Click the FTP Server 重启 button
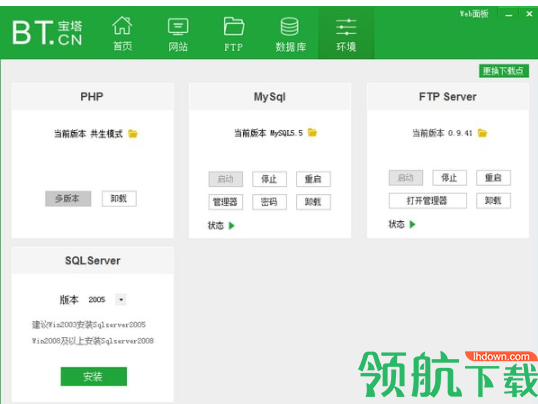 click(493, 178)
